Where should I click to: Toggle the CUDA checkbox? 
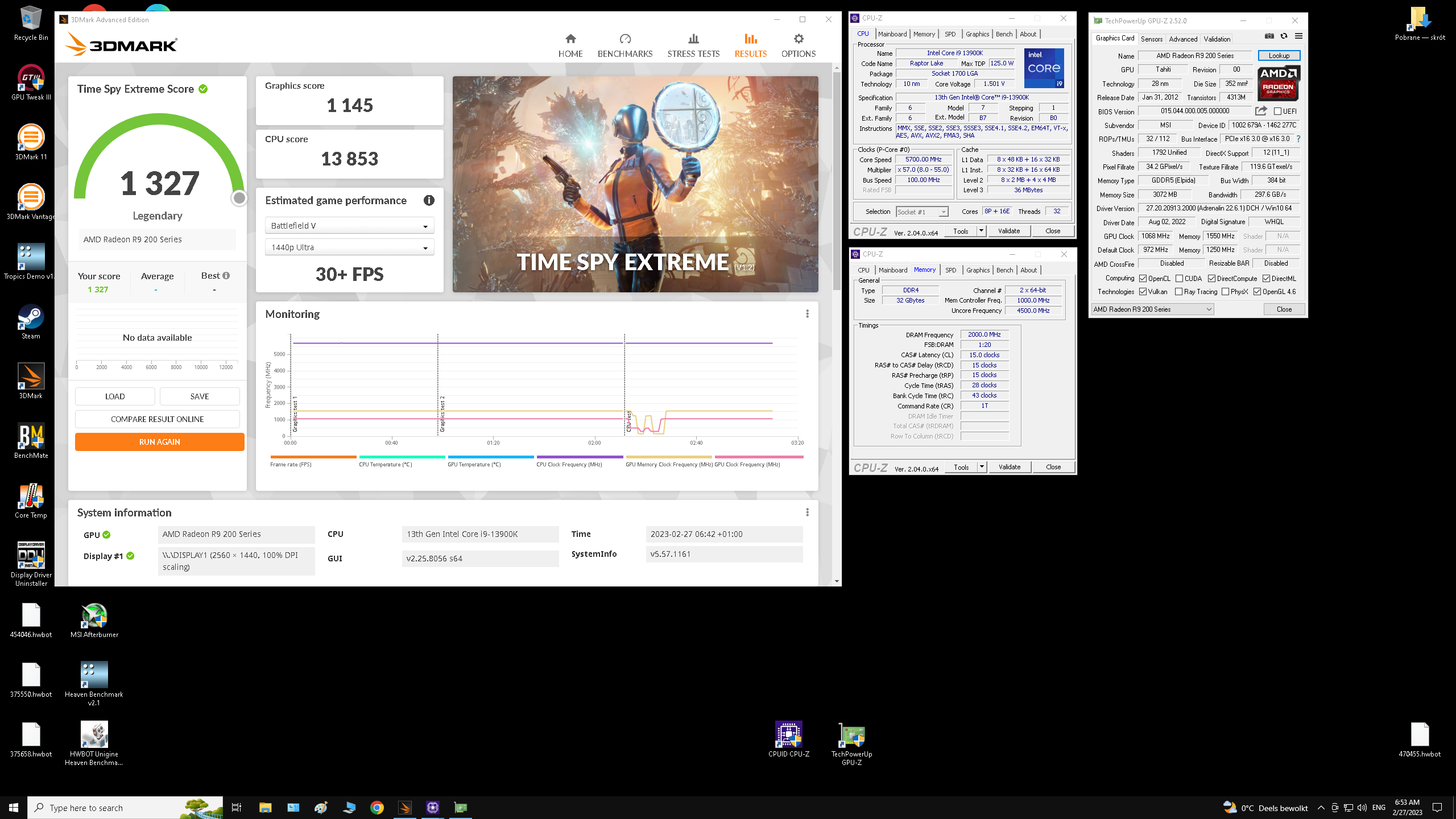point(1179,279)
